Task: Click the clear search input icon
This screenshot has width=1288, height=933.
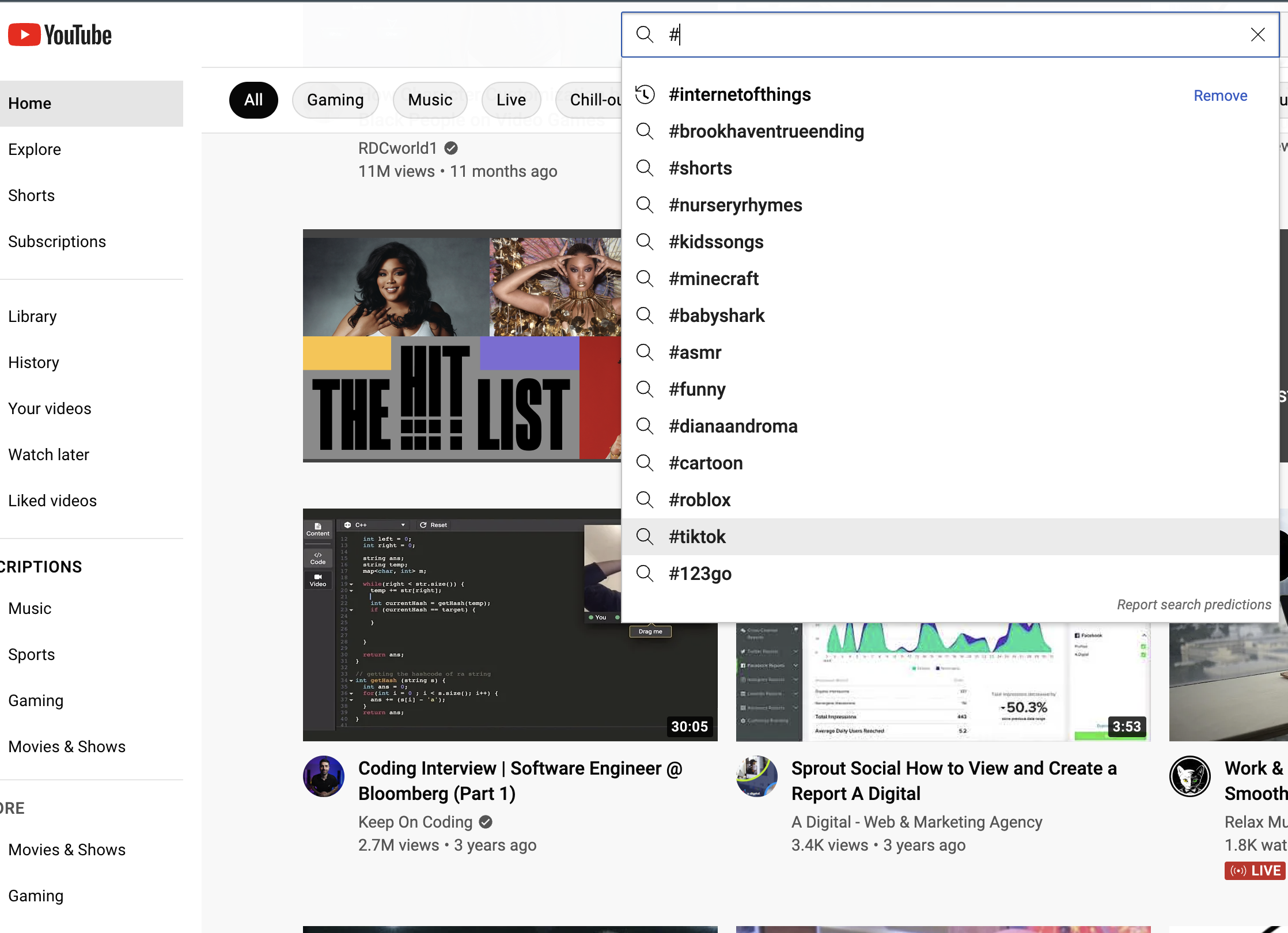Action: [x=1258, y=34]
